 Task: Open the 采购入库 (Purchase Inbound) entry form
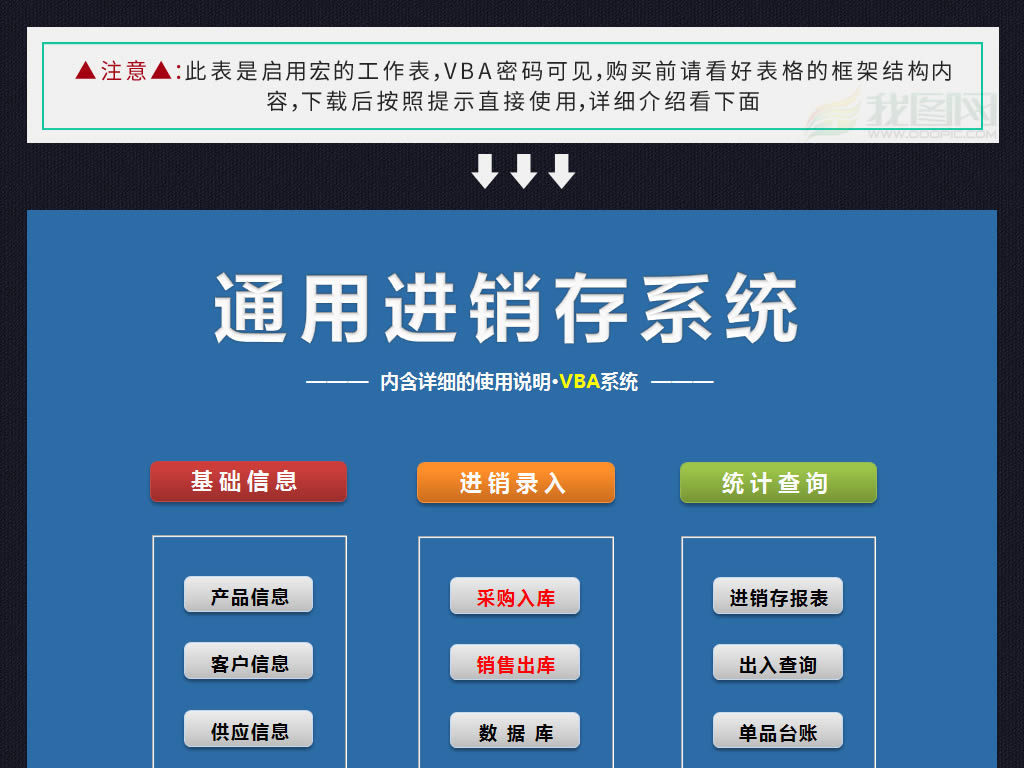click(x=515, y=596)
